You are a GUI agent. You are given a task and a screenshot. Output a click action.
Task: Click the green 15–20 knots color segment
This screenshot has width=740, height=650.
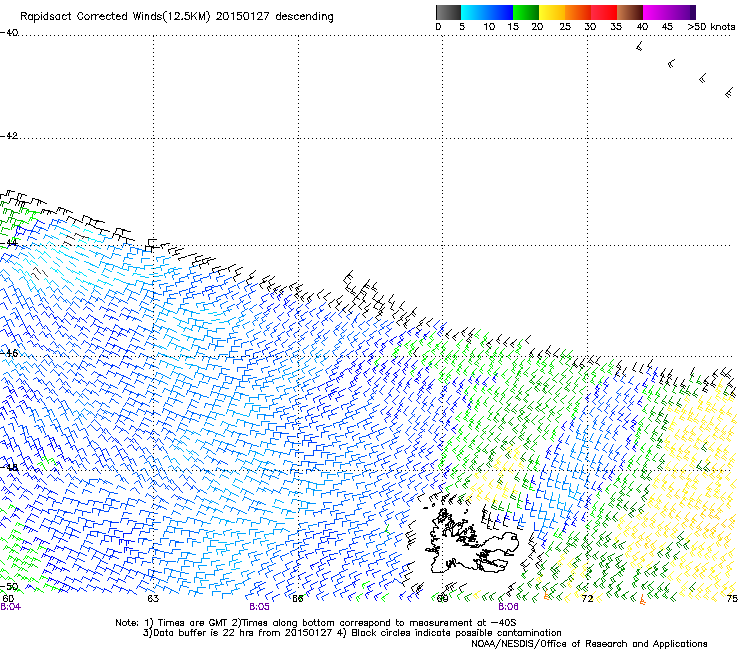526,12
